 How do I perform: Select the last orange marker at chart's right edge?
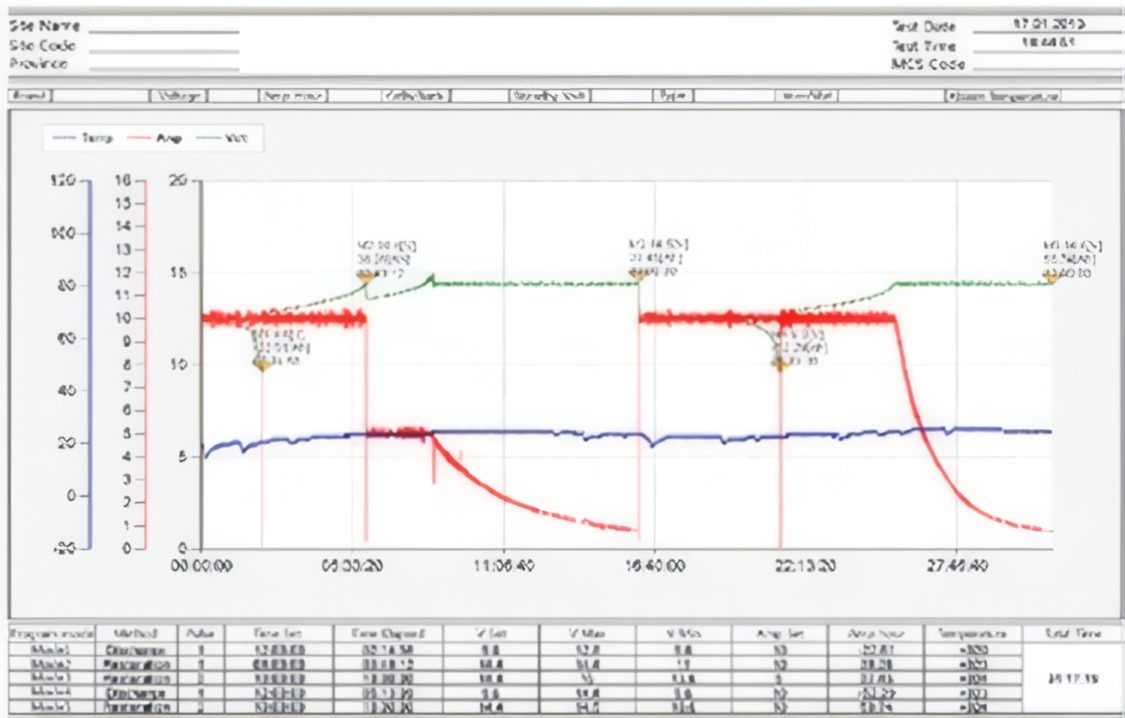pyautogui.click(x=1051, y=276)
